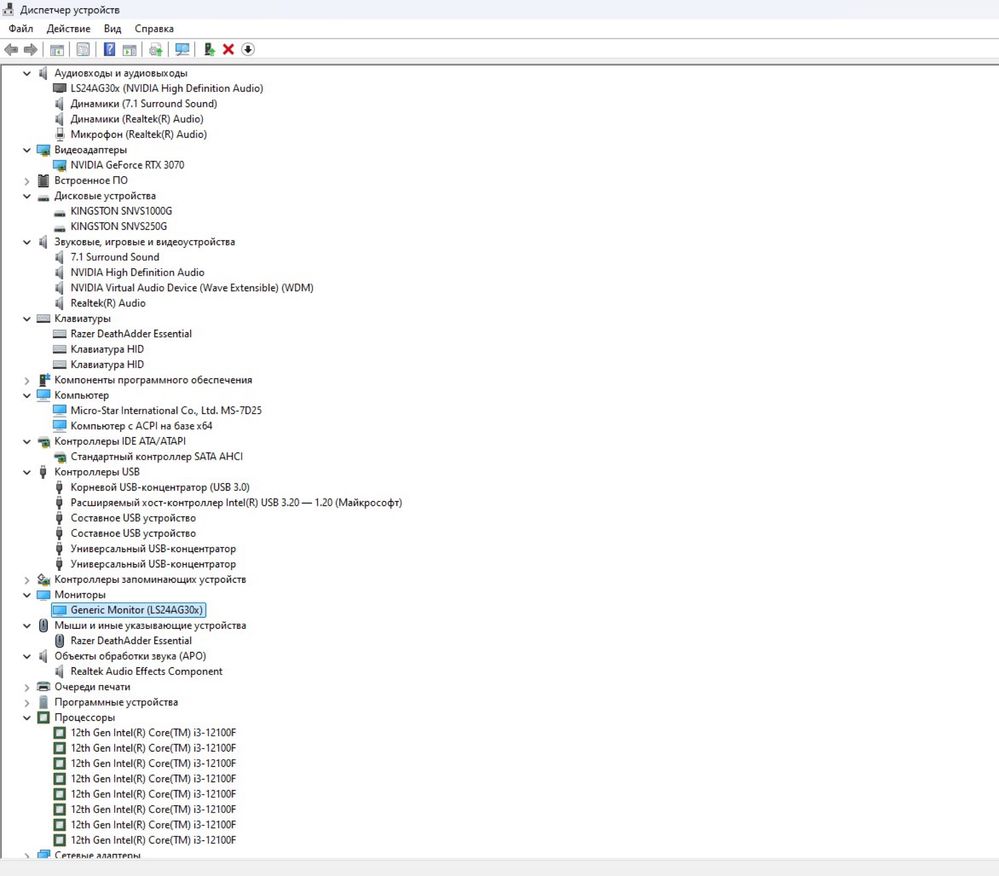The height and width of the screenshot is (876, 999).
Task: Select Micro-Star International Co., Ltd. MS-7D25
Action: (166, 411)
